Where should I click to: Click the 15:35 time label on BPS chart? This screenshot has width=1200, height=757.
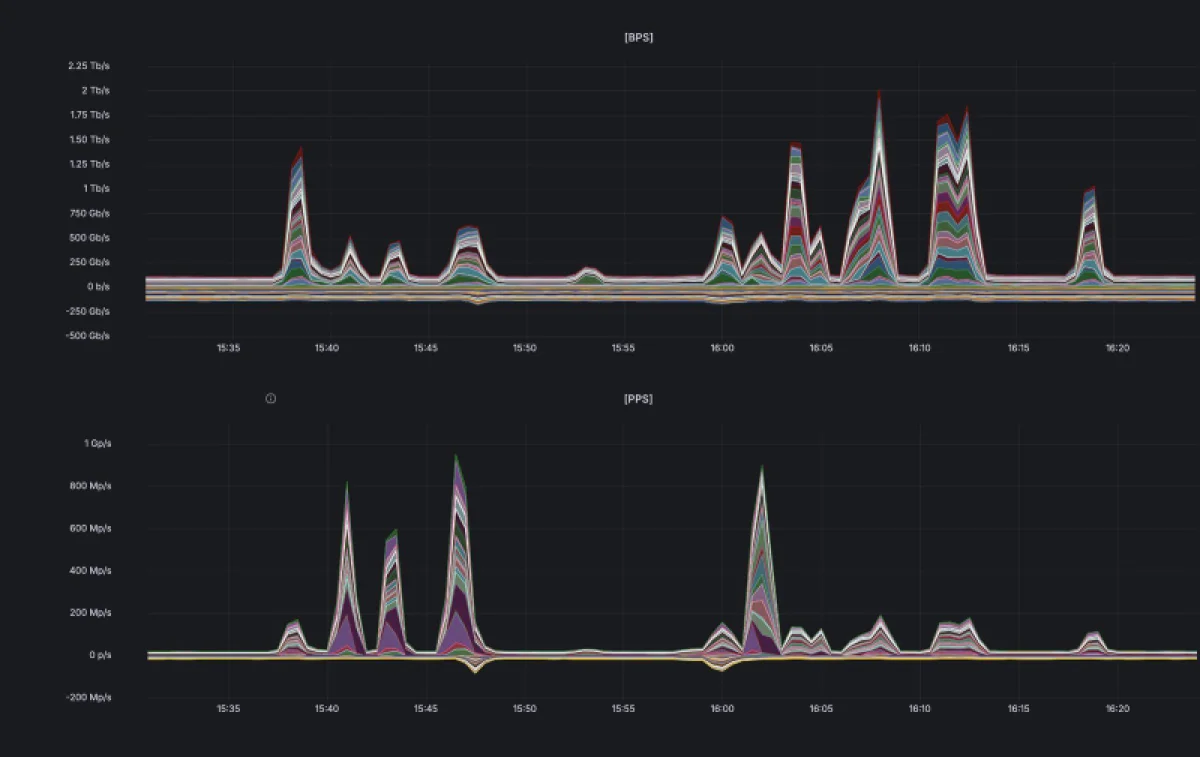[x=228, y=348]
